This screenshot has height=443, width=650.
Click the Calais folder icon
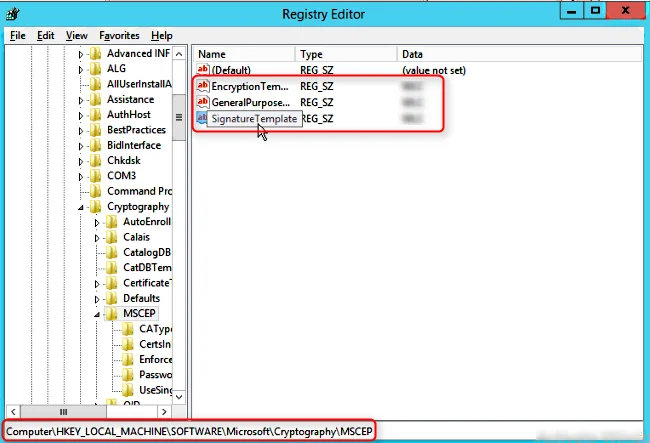point(112,237)
